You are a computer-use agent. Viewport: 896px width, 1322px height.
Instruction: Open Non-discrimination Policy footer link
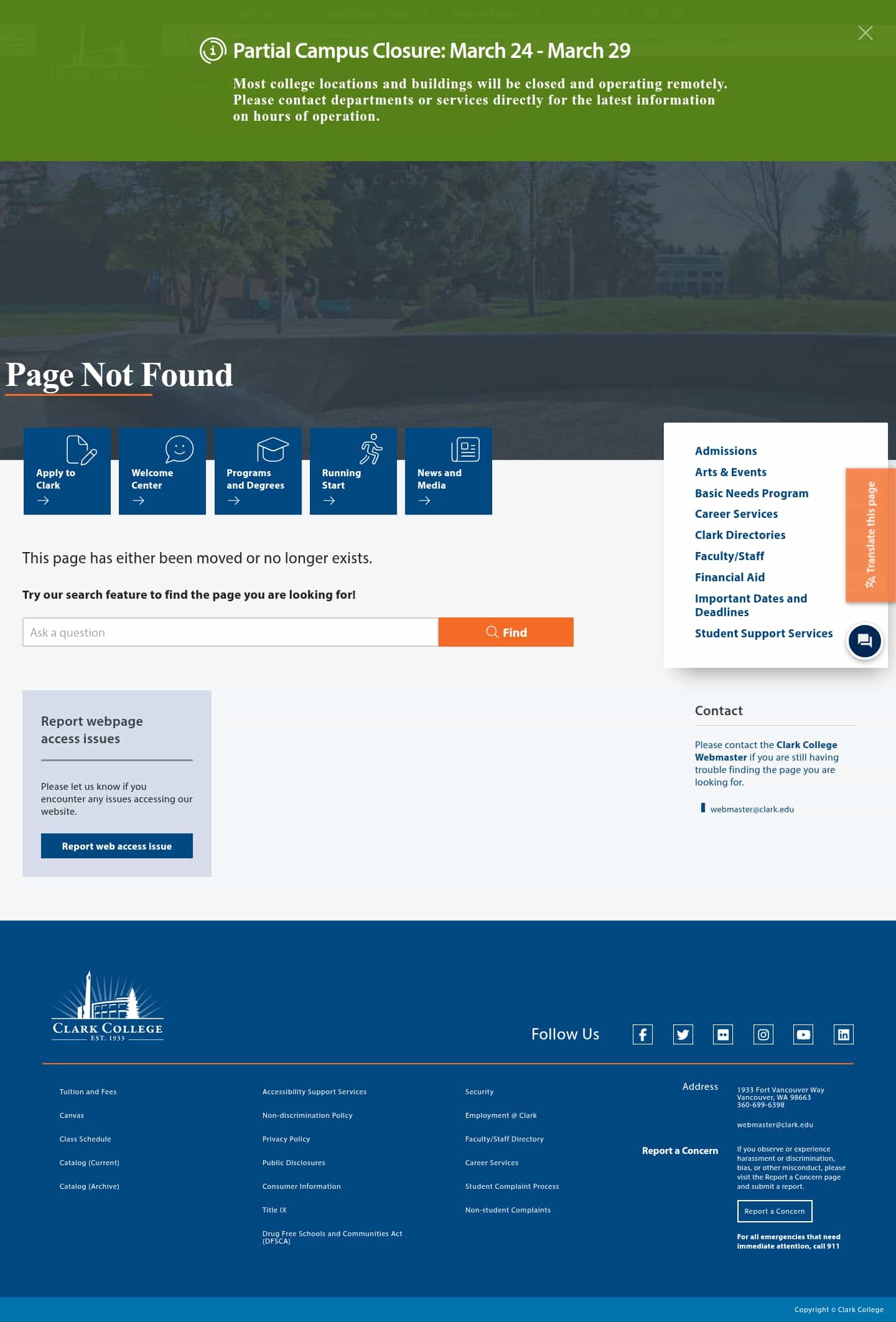[307, 1115]
